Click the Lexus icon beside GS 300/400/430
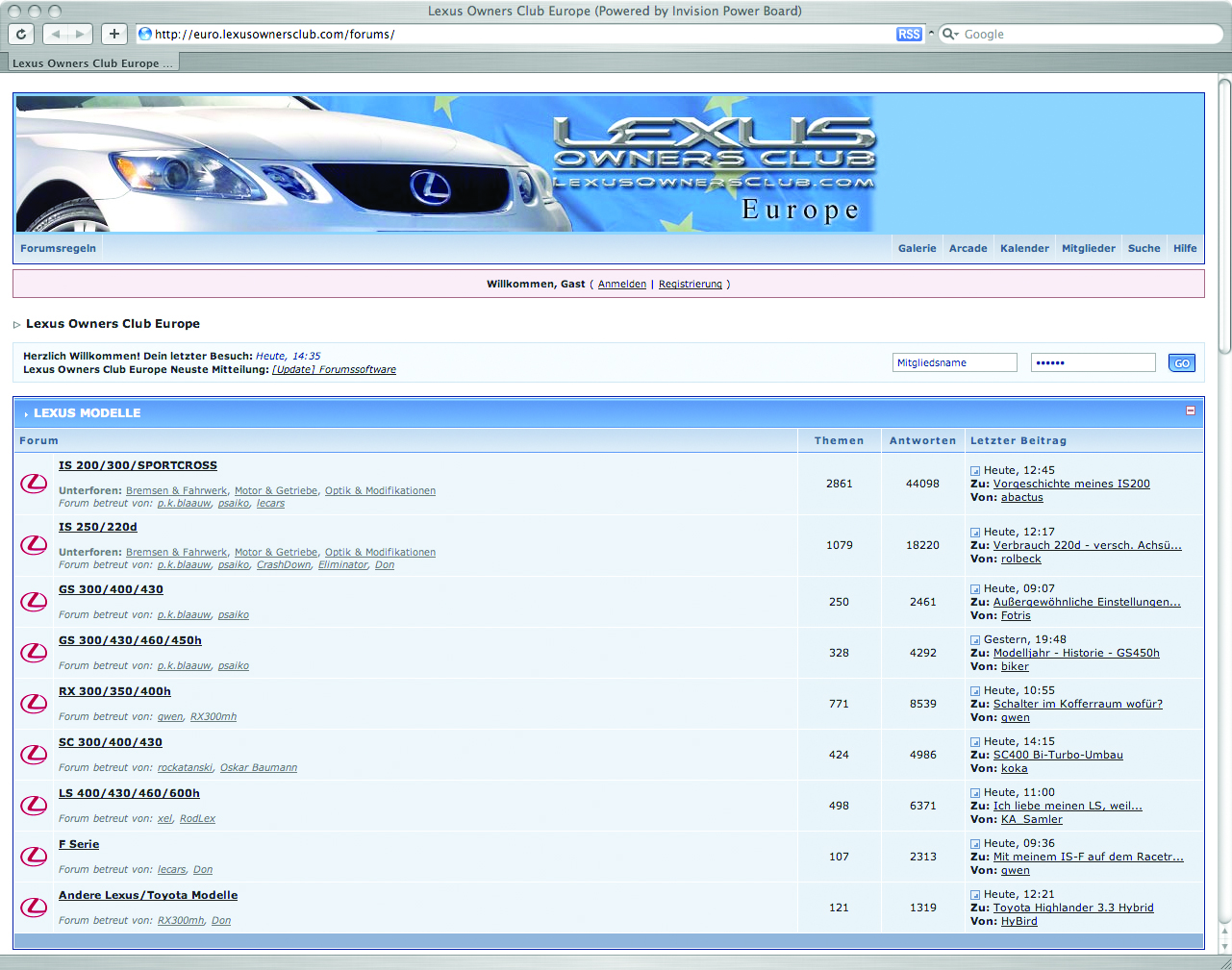Screen dimensions: 1232x970 pos(34,601)
